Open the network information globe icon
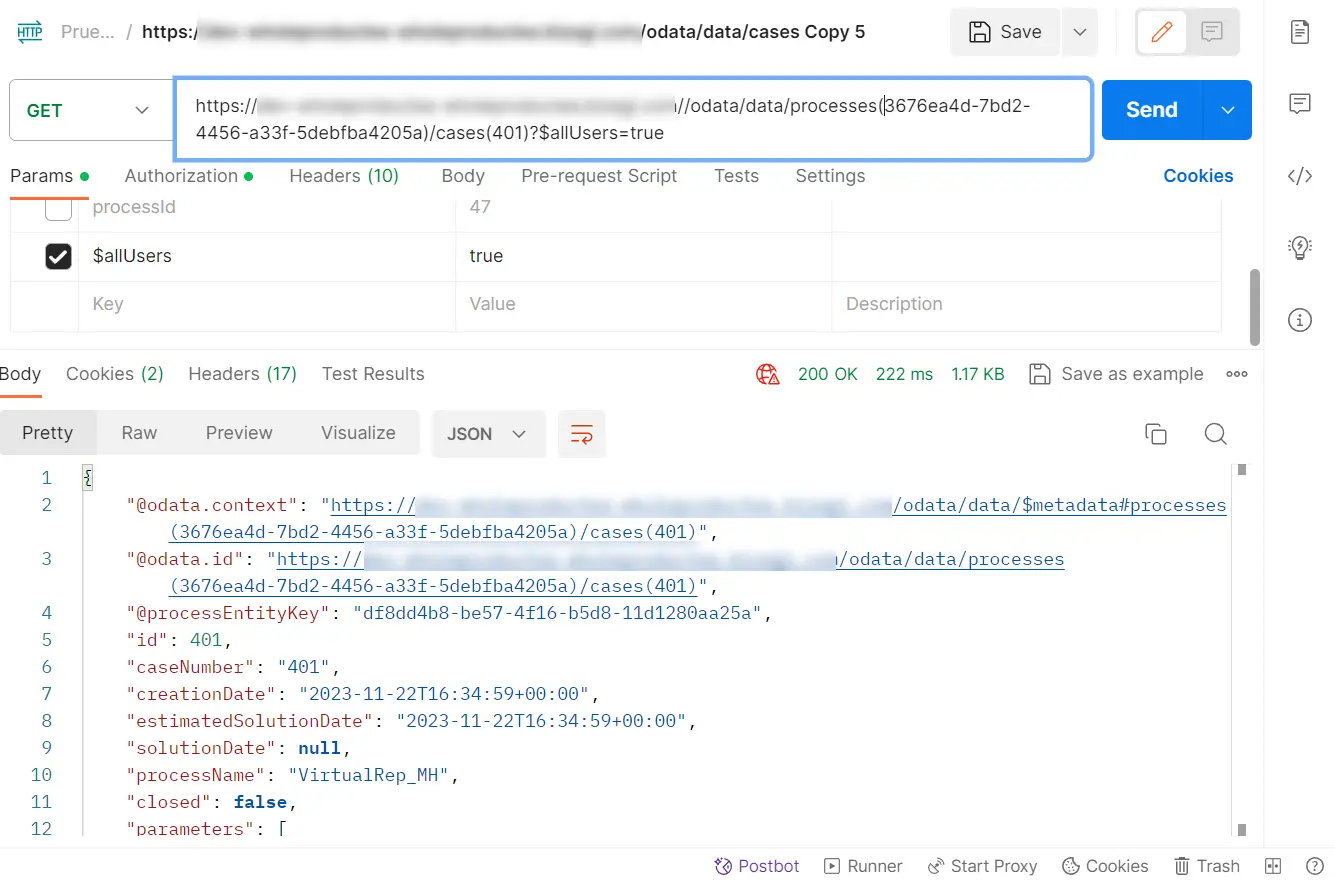The height and width of the screenshot is (880, 1335). pos(767,374)
